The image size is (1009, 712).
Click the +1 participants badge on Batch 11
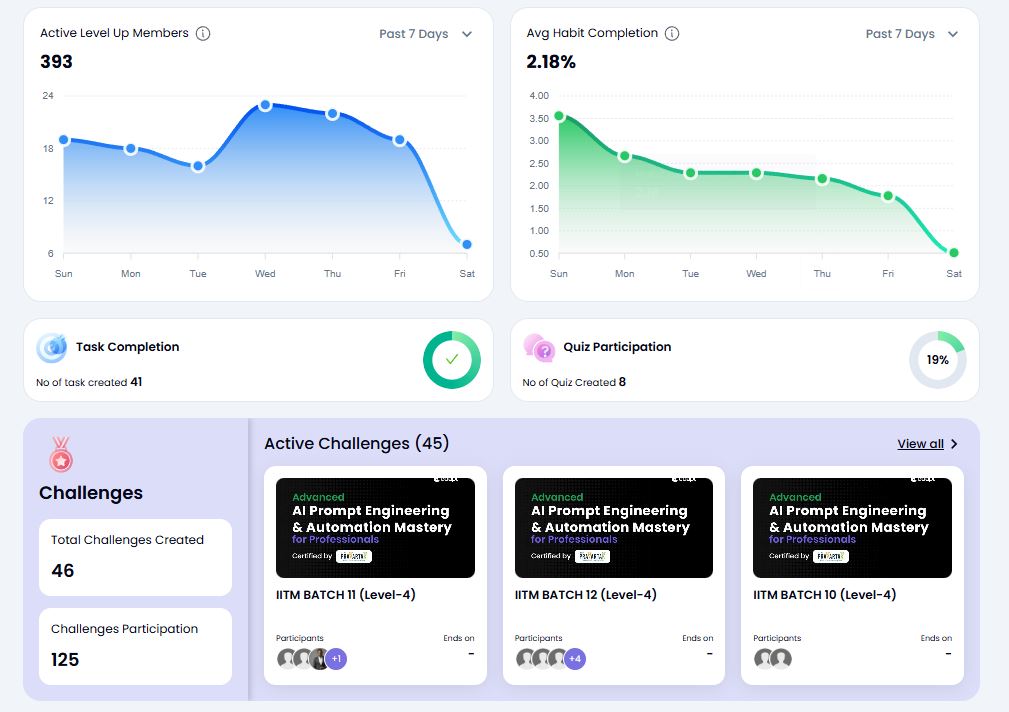click(336, 658)
